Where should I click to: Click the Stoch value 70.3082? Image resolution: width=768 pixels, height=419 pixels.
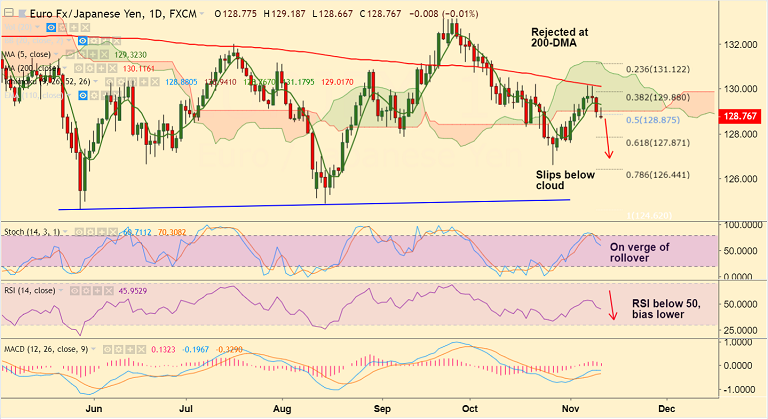tap(172, 232)
